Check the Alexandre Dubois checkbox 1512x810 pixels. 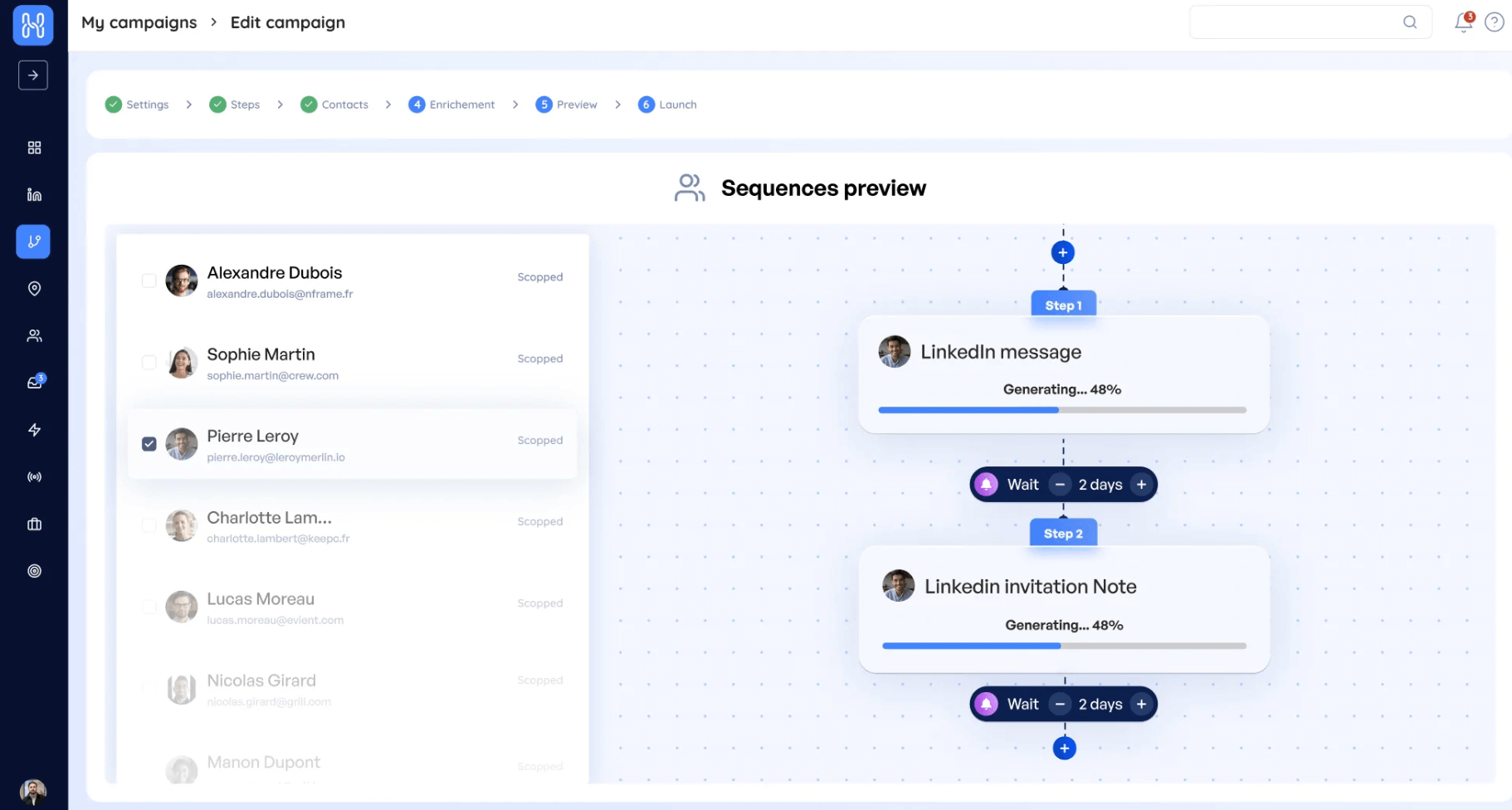coord(149,281)
